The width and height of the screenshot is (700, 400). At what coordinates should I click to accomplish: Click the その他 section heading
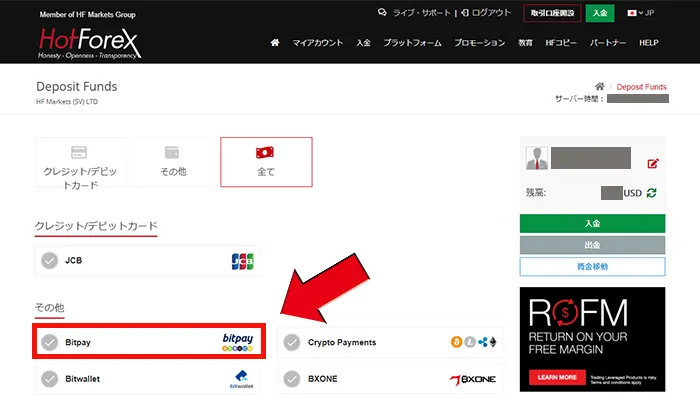(x=50, y=308)
